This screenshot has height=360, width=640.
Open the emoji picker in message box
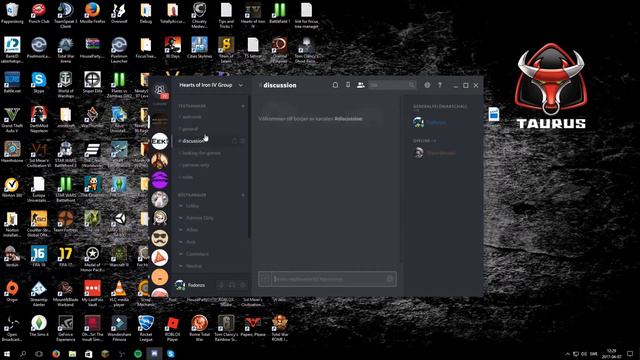(x=390, y=279)
